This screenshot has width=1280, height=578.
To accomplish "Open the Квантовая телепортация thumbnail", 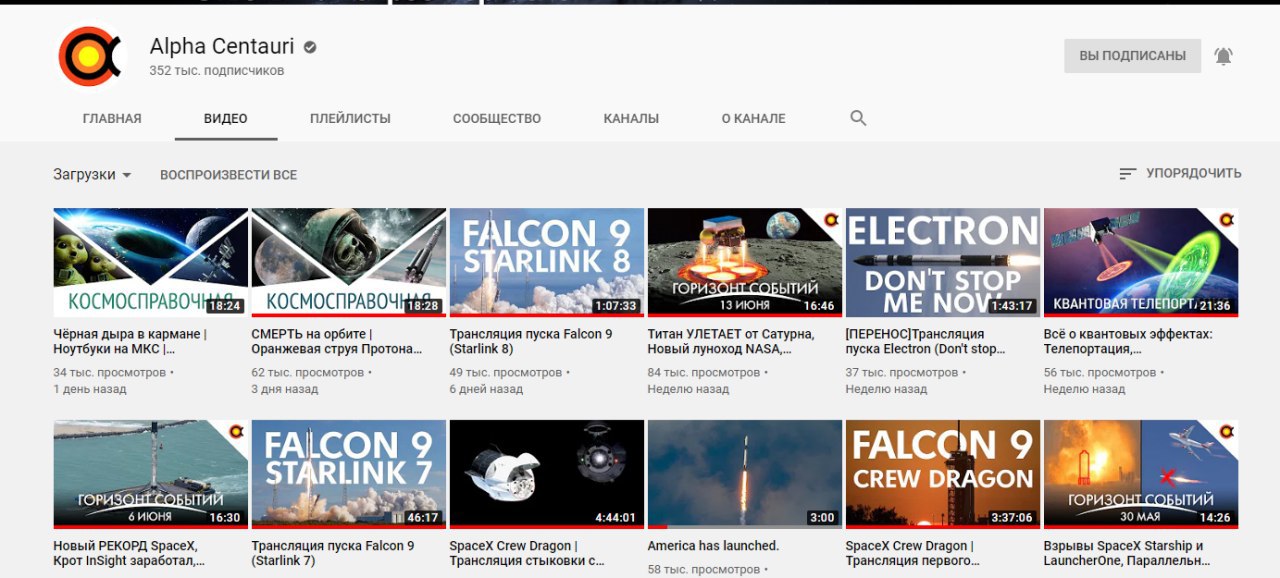I will pyautogui.click(x=1141, y=262).
